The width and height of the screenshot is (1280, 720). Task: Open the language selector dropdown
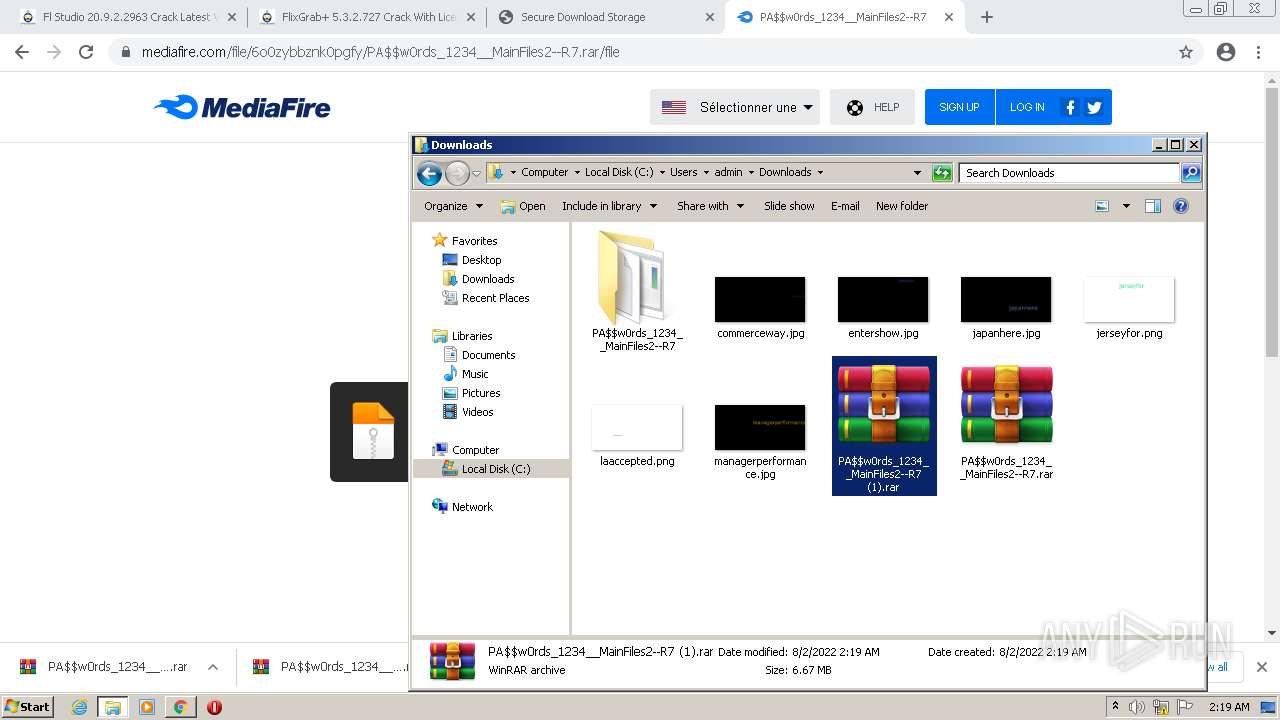735,107
